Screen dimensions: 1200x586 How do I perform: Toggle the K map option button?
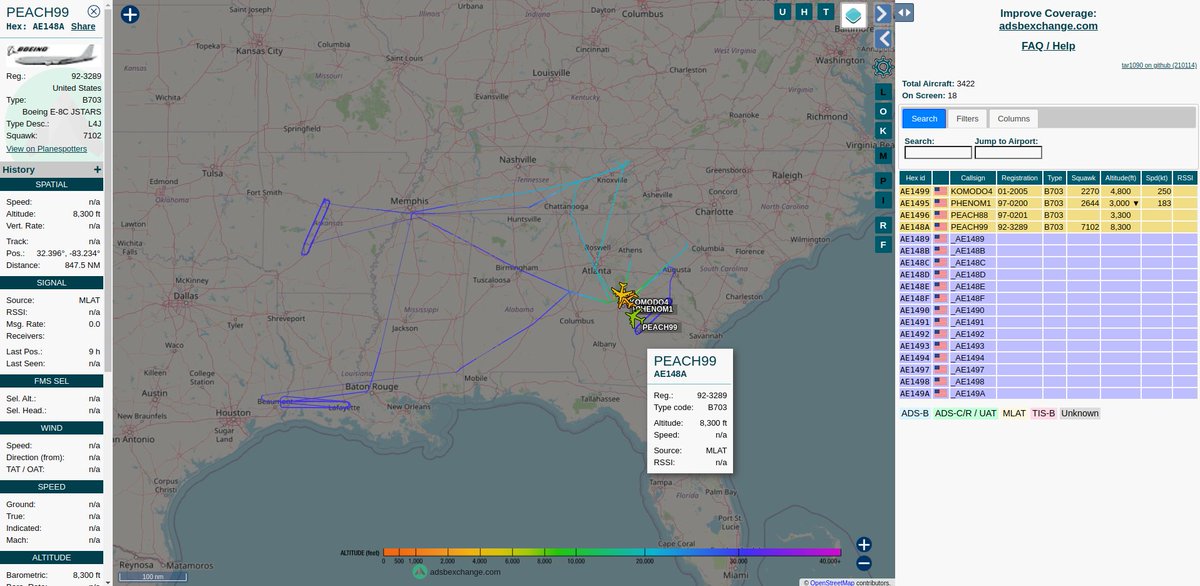[883, 132]
